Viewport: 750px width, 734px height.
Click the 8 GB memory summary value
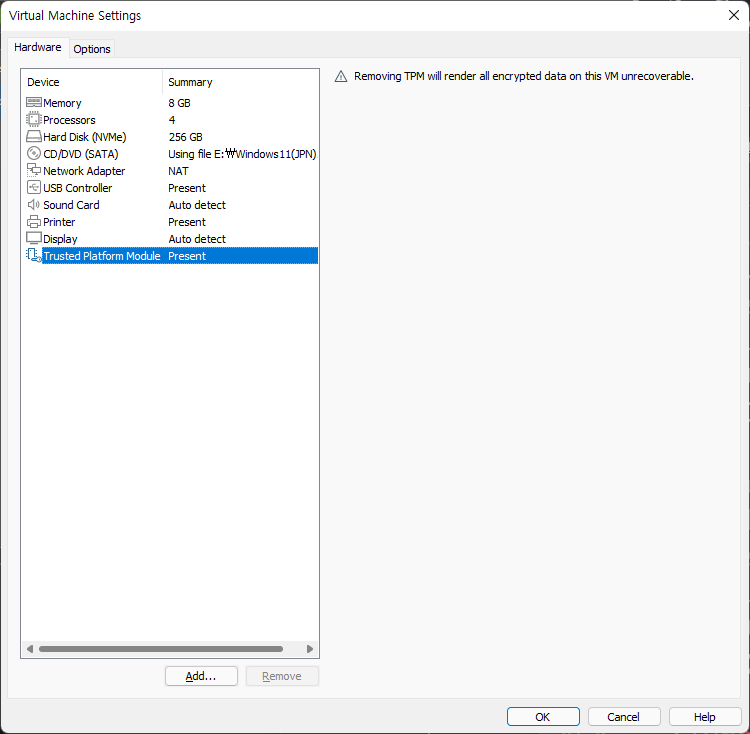(179, 103)
